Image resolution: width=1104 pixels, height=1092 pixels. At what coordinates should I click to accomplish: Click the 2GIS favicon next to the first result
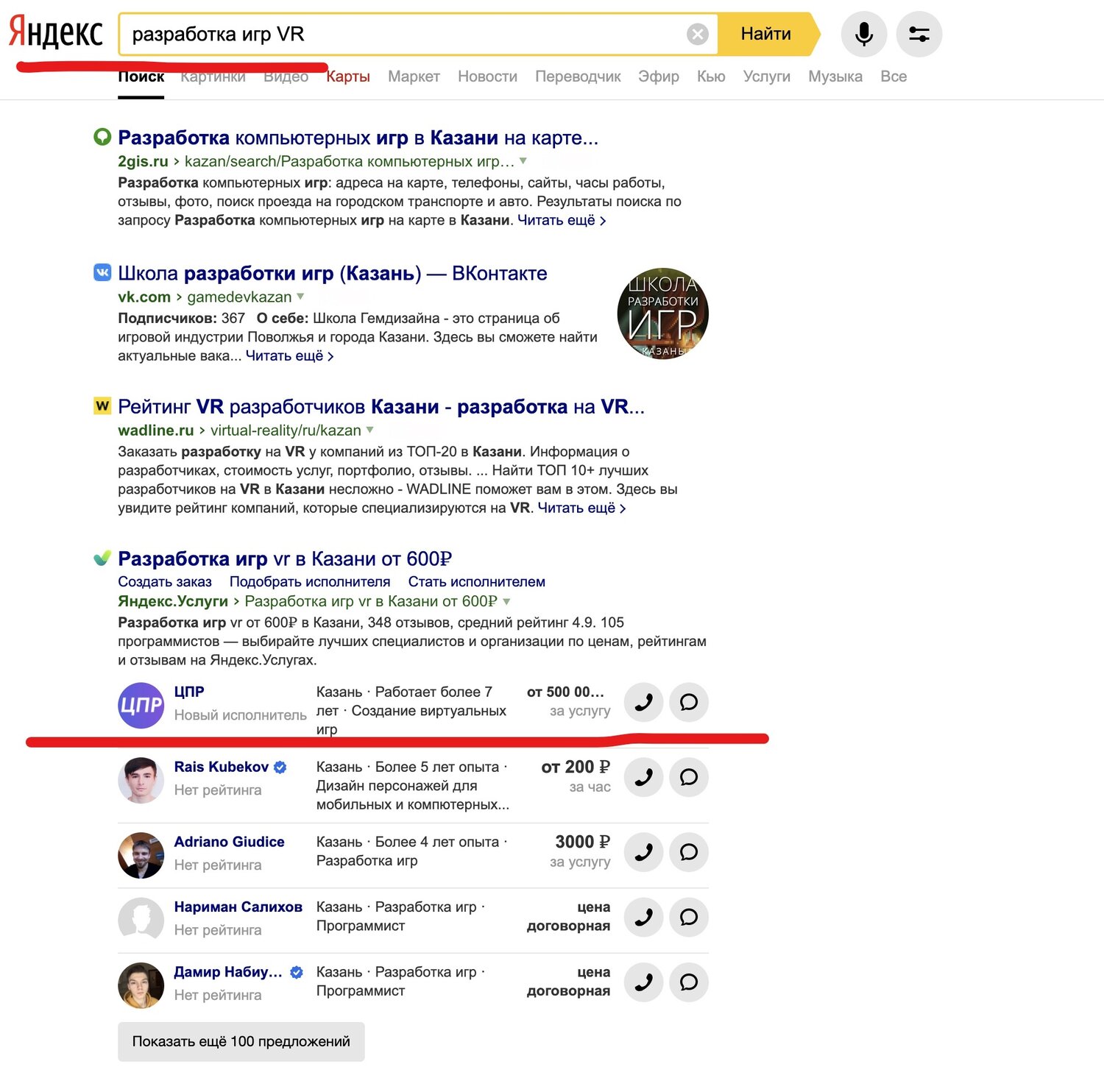(x=102, y=137)
